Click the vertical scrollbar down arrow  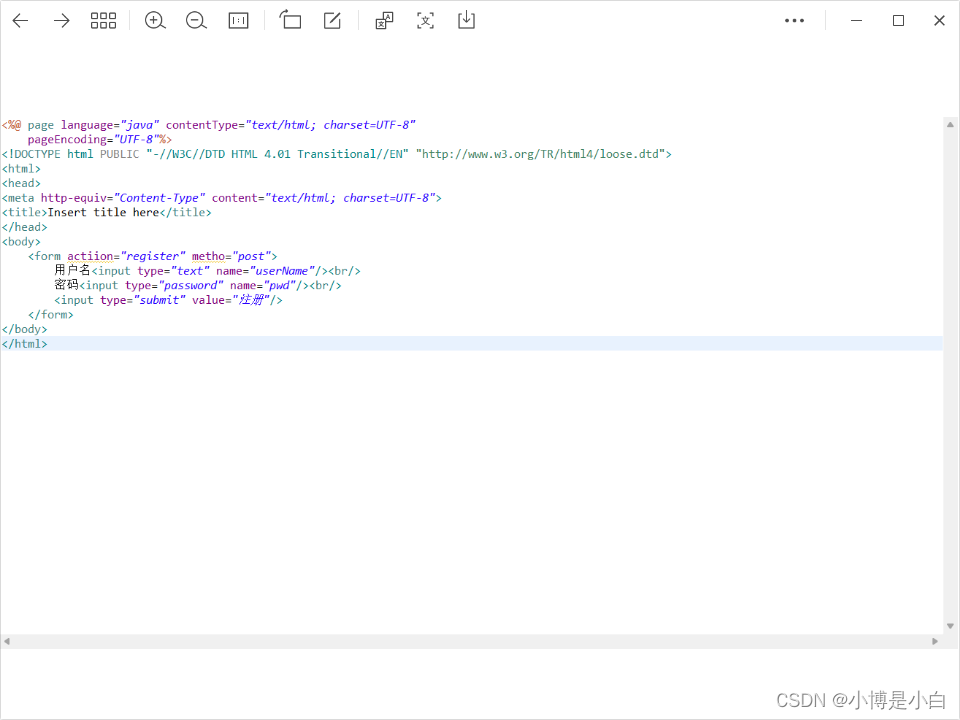pyautogui.click(x=950, y=626)
